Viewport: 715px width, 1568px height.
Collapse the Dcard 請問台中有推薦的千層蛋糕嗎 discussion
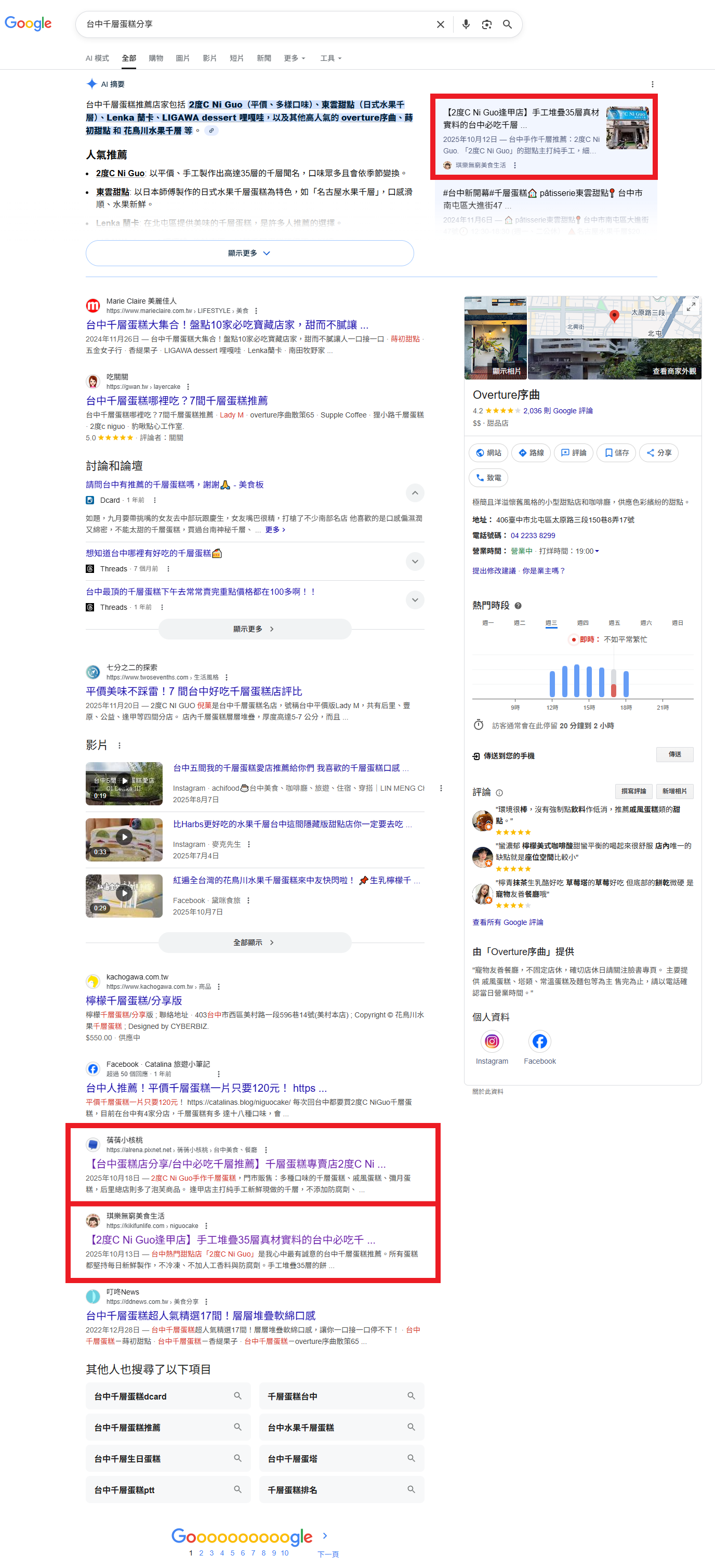pos(414,492)
